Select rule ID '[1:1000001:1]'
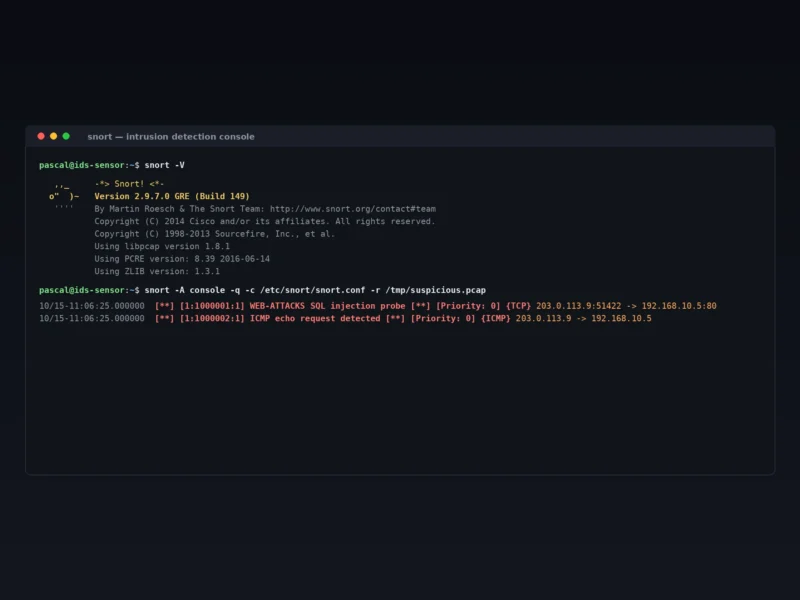The width and height of the screenshot is (800, 600). (x=212, y=306)
